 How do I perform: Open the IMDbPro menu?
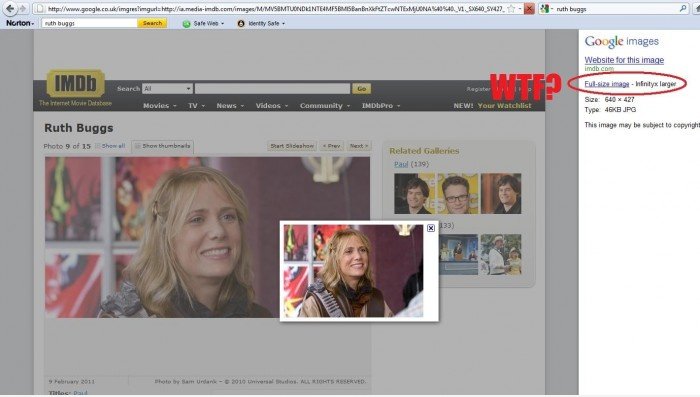tap(381, 106)
